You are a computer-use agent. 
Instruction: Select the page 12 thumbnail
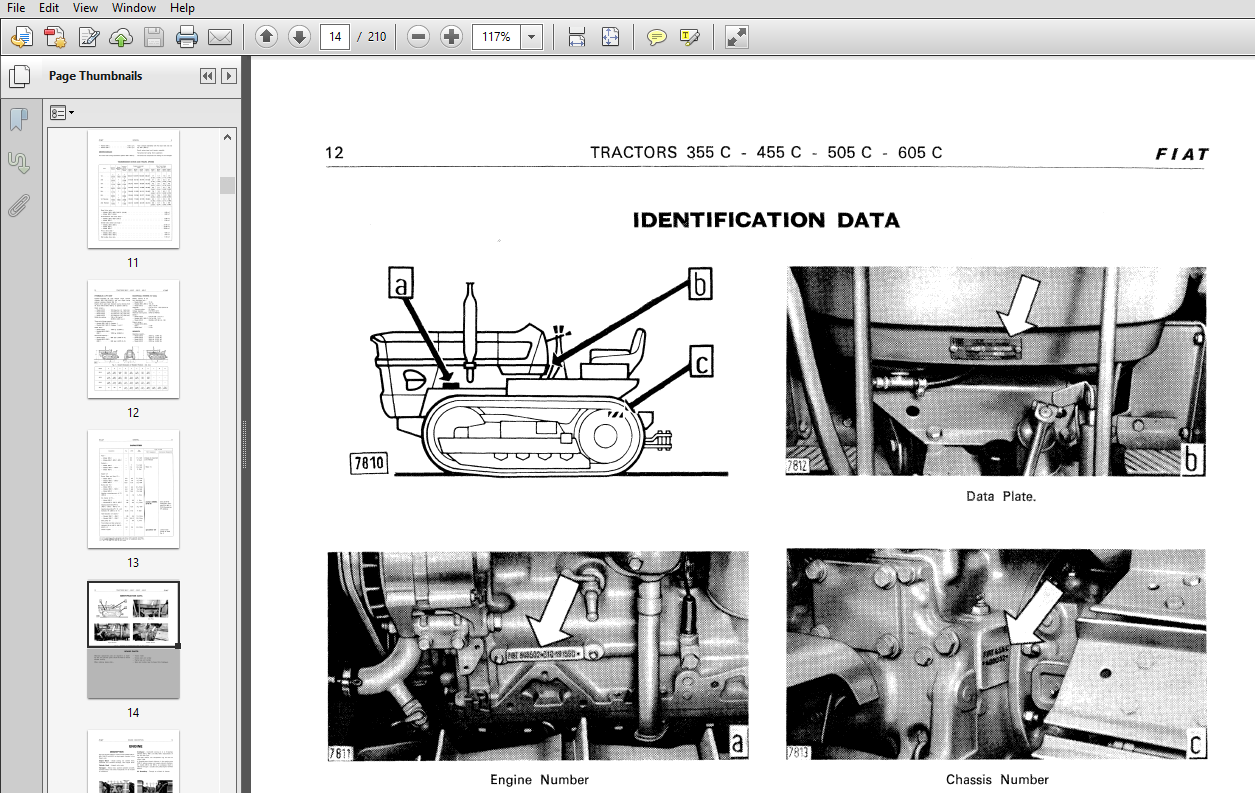pyautogui.click(x=133, y=339)
